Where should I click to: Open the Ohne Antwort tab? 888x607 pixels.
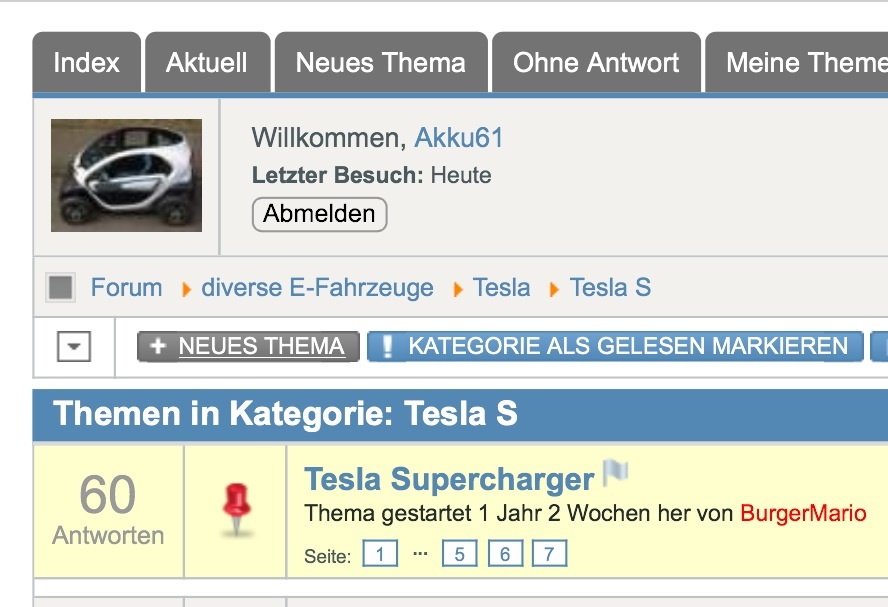(596, 63)
